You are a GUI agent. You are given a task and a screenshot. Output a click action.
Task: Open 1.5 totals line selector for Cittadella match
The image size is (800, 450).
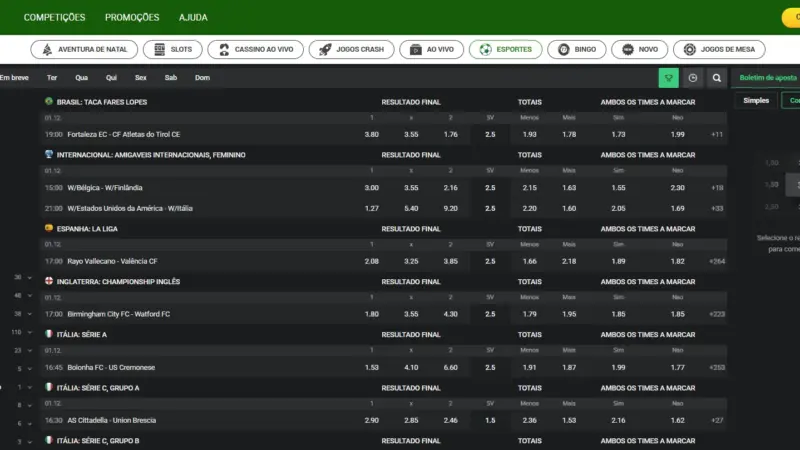pos(490,420)
